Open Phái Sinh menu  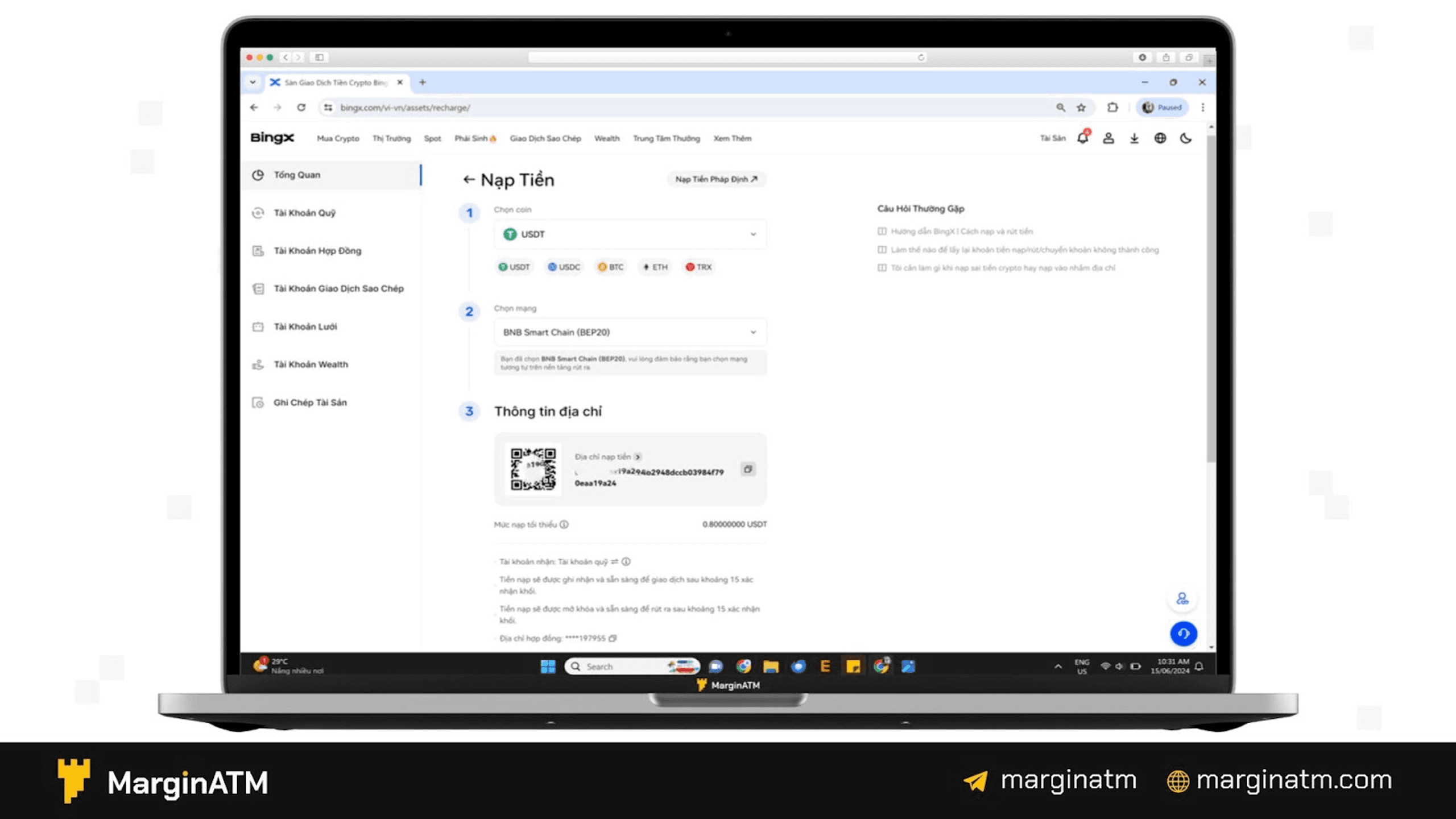tap(475, 138)
